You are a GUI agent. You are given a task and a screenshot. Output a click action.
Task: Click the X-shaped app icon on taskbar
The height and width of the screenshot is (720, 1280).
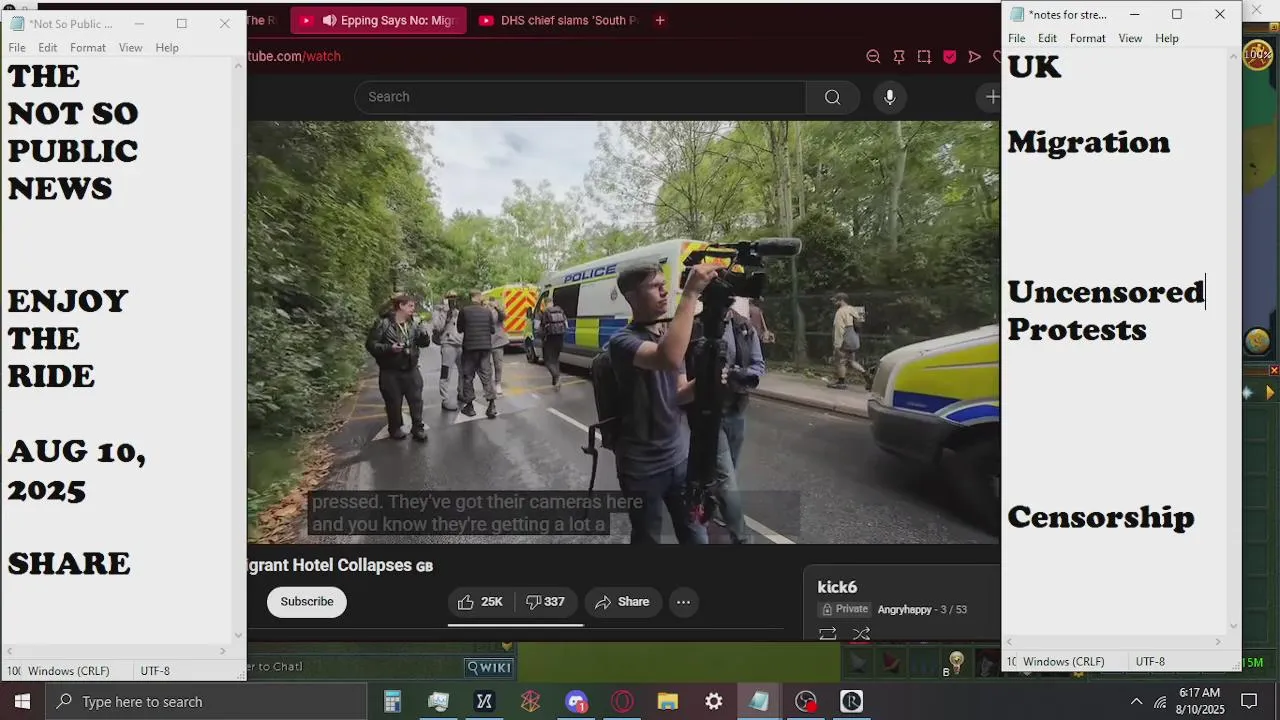tap(484, 702)
